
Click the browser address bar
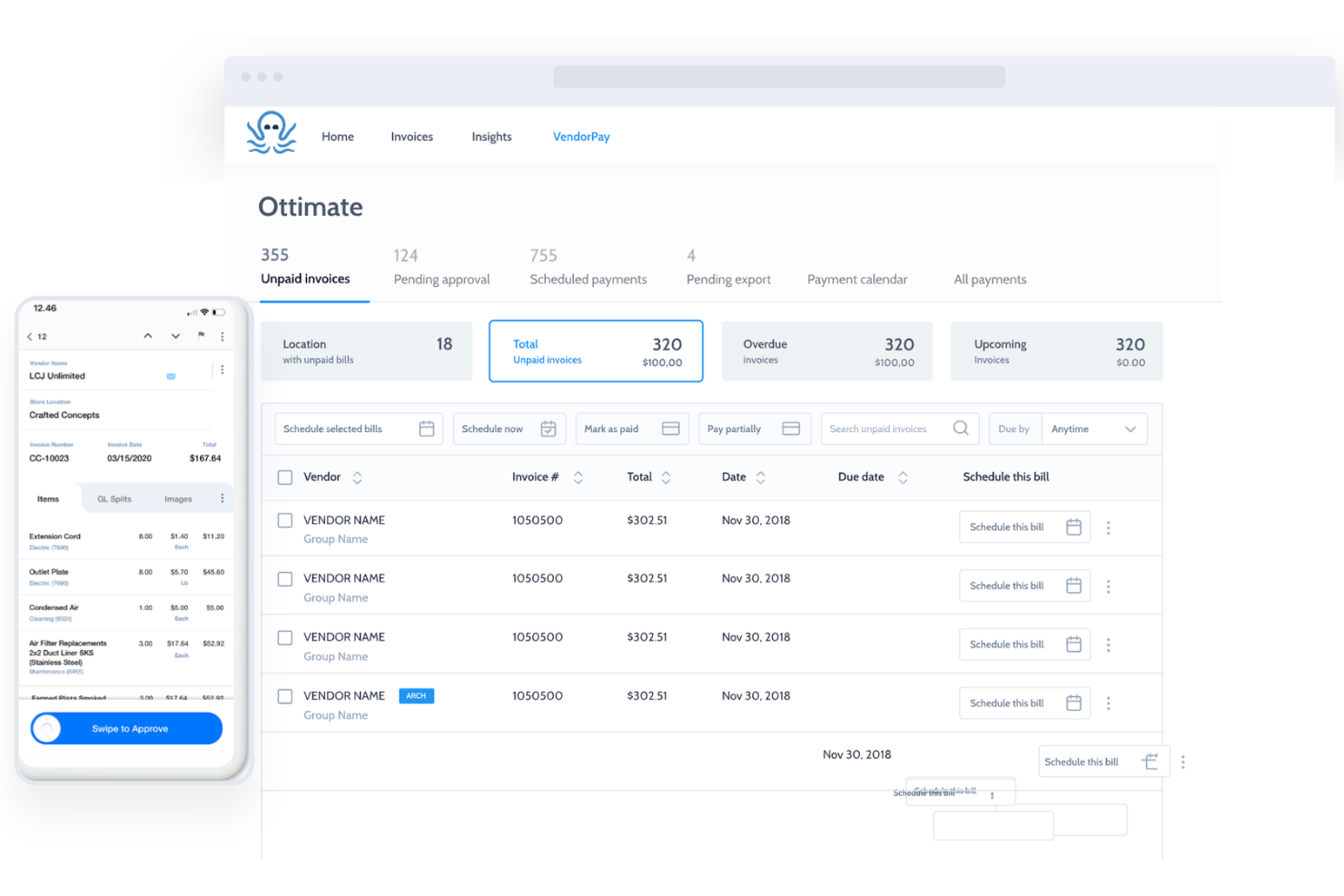point(779,77)
